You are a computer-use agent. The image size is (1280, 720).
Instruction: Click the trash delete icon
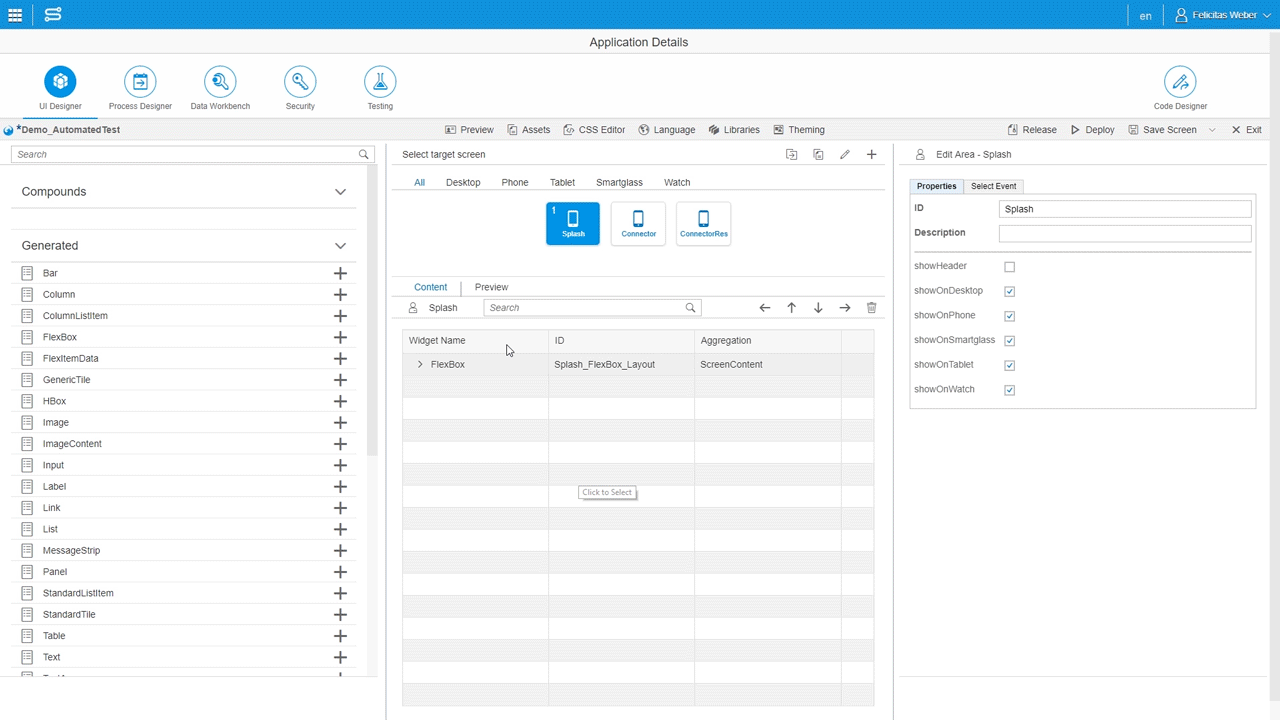[871, 308]
